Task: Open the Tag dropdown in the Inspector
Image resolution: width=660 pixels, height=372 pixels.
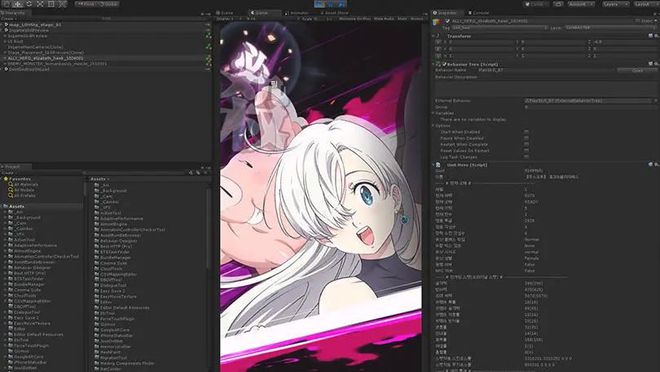Action: tap(500, 28)
